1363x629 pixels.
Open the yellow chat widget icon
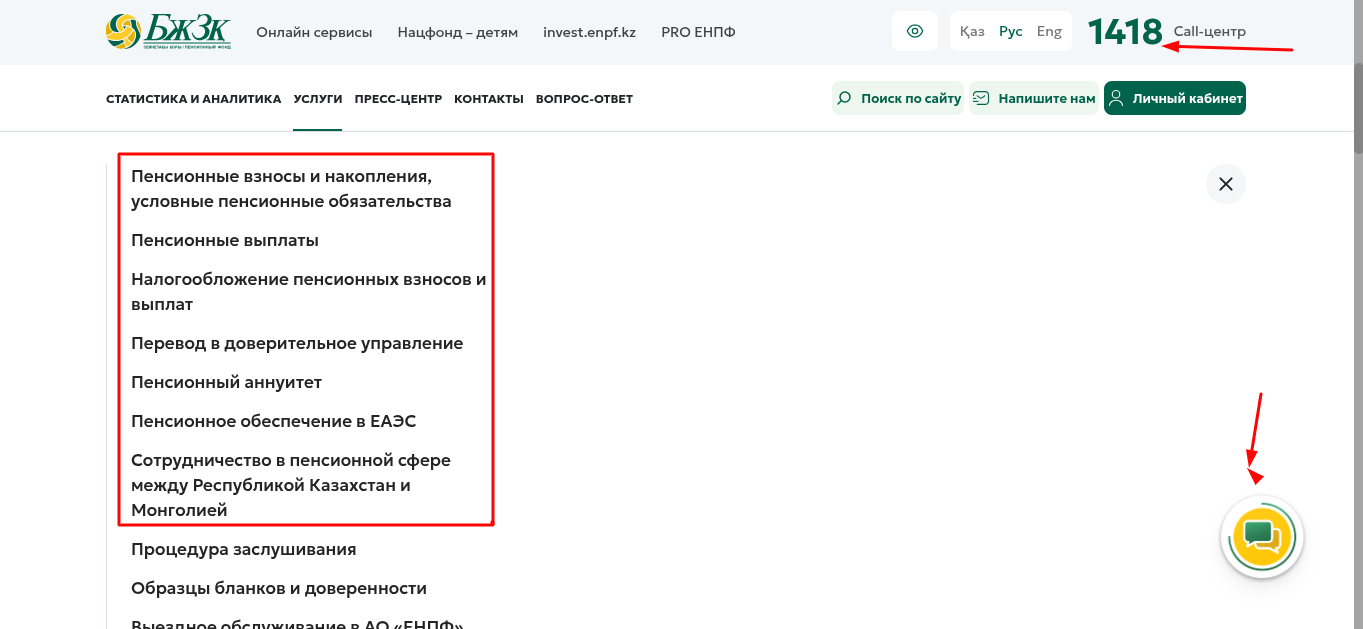click(1261, 537)
